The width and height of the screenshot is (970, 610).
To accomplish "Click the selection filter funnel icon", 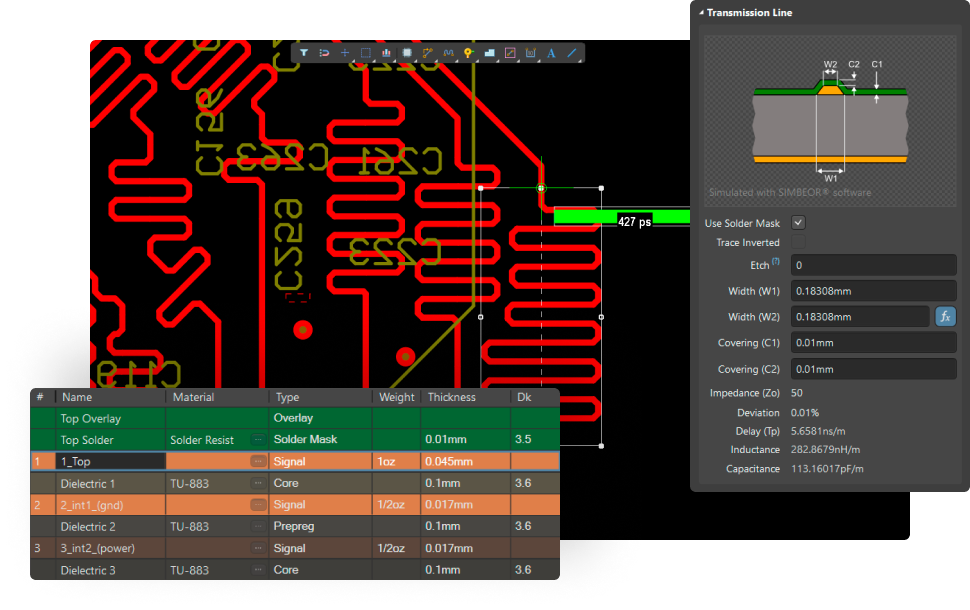I will click(x=304, y=53).
